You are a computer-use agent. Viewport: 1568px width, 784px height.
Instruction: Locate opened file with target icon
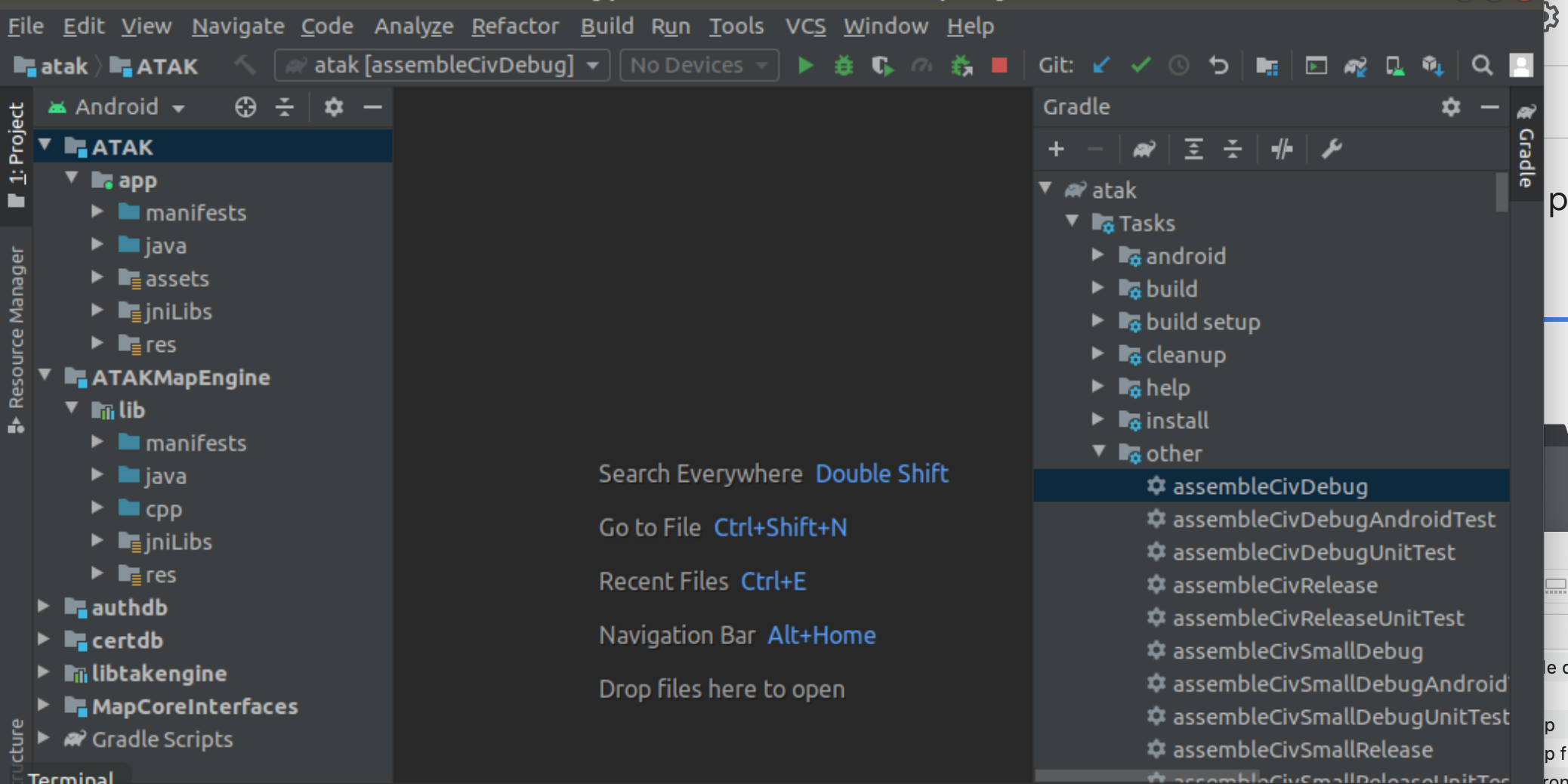pos(245,107)
